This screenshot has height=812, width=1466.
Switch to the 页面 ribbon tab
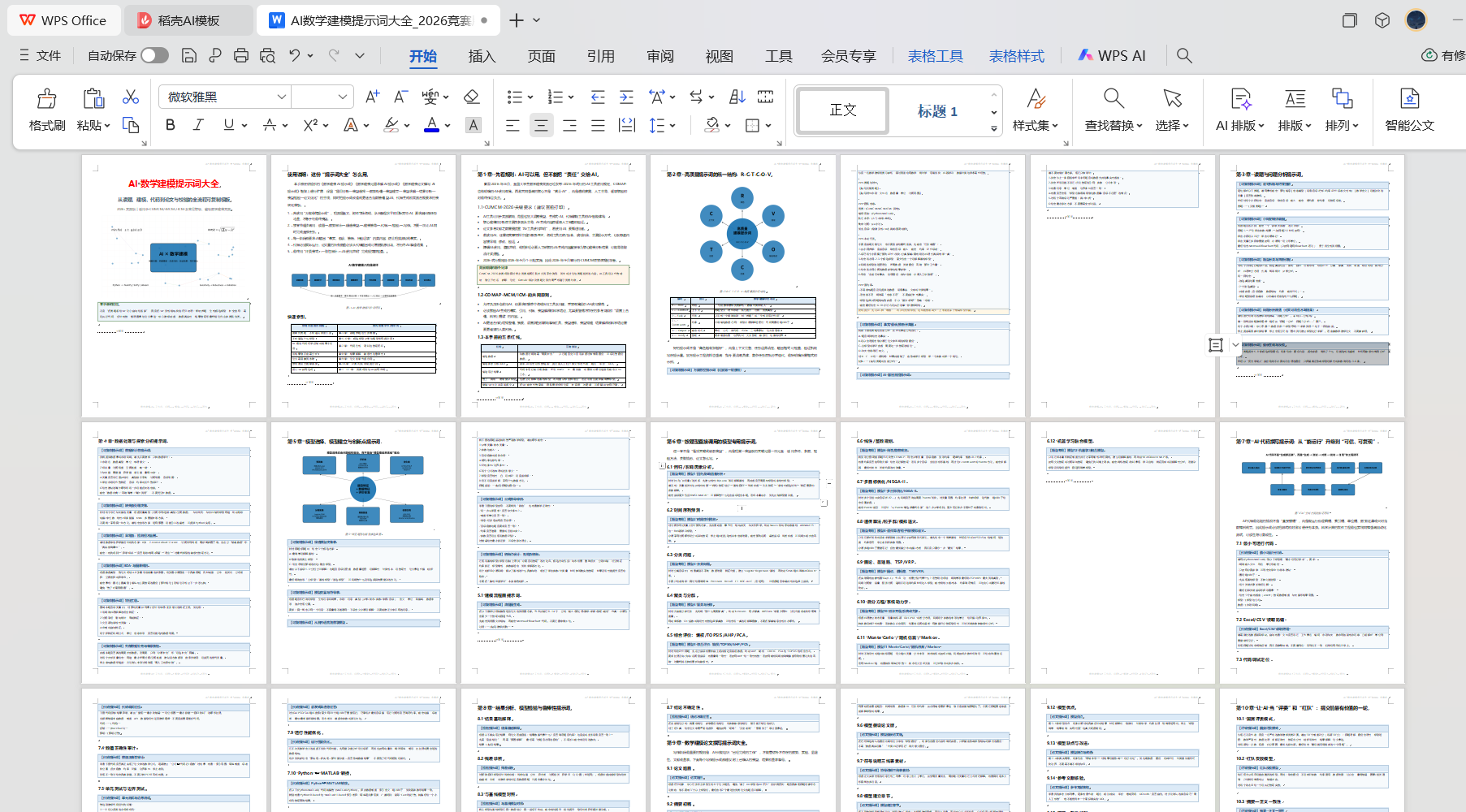541,56
